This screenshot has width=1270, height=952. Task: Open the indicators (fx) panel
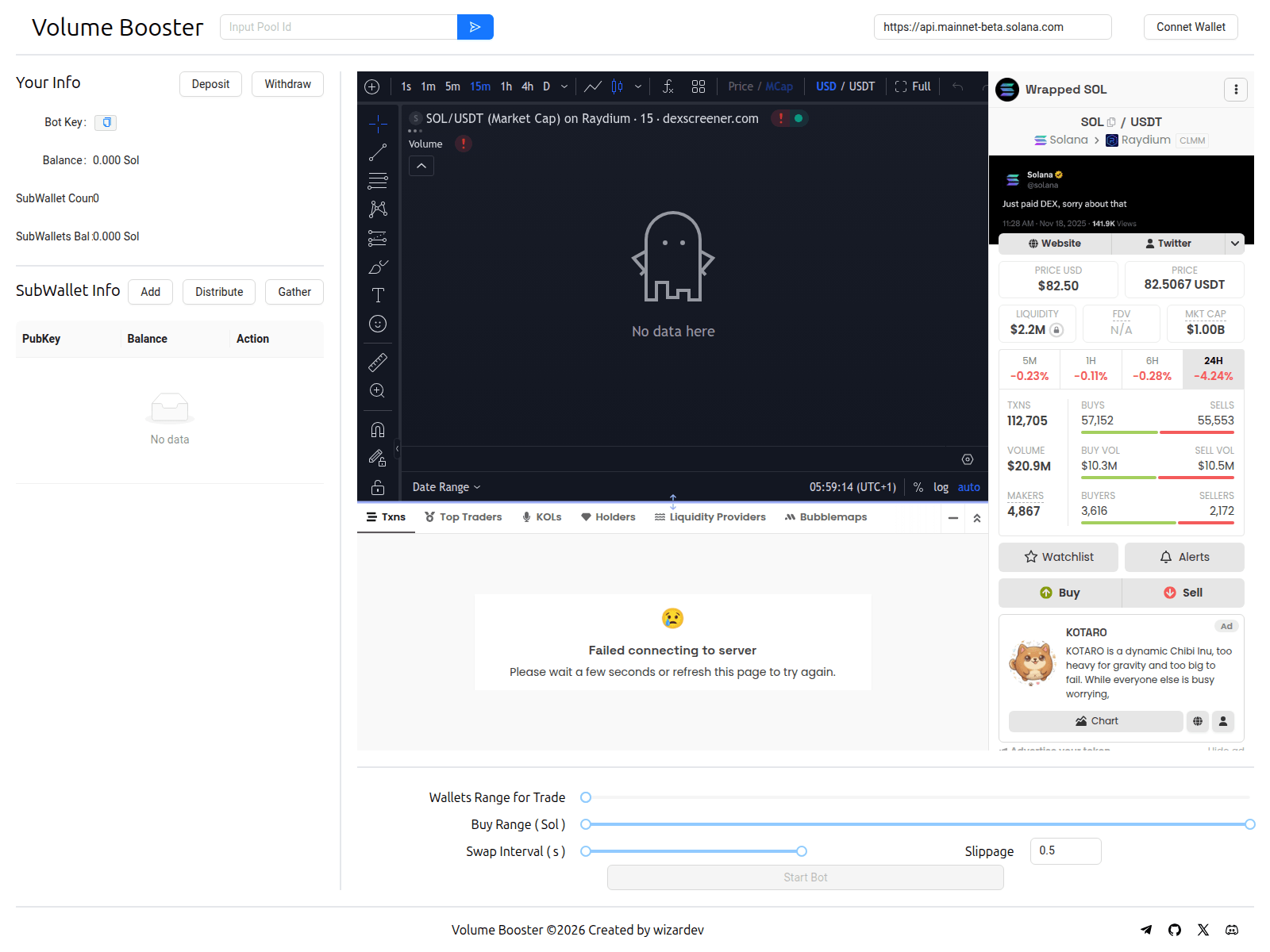[668, 86]
